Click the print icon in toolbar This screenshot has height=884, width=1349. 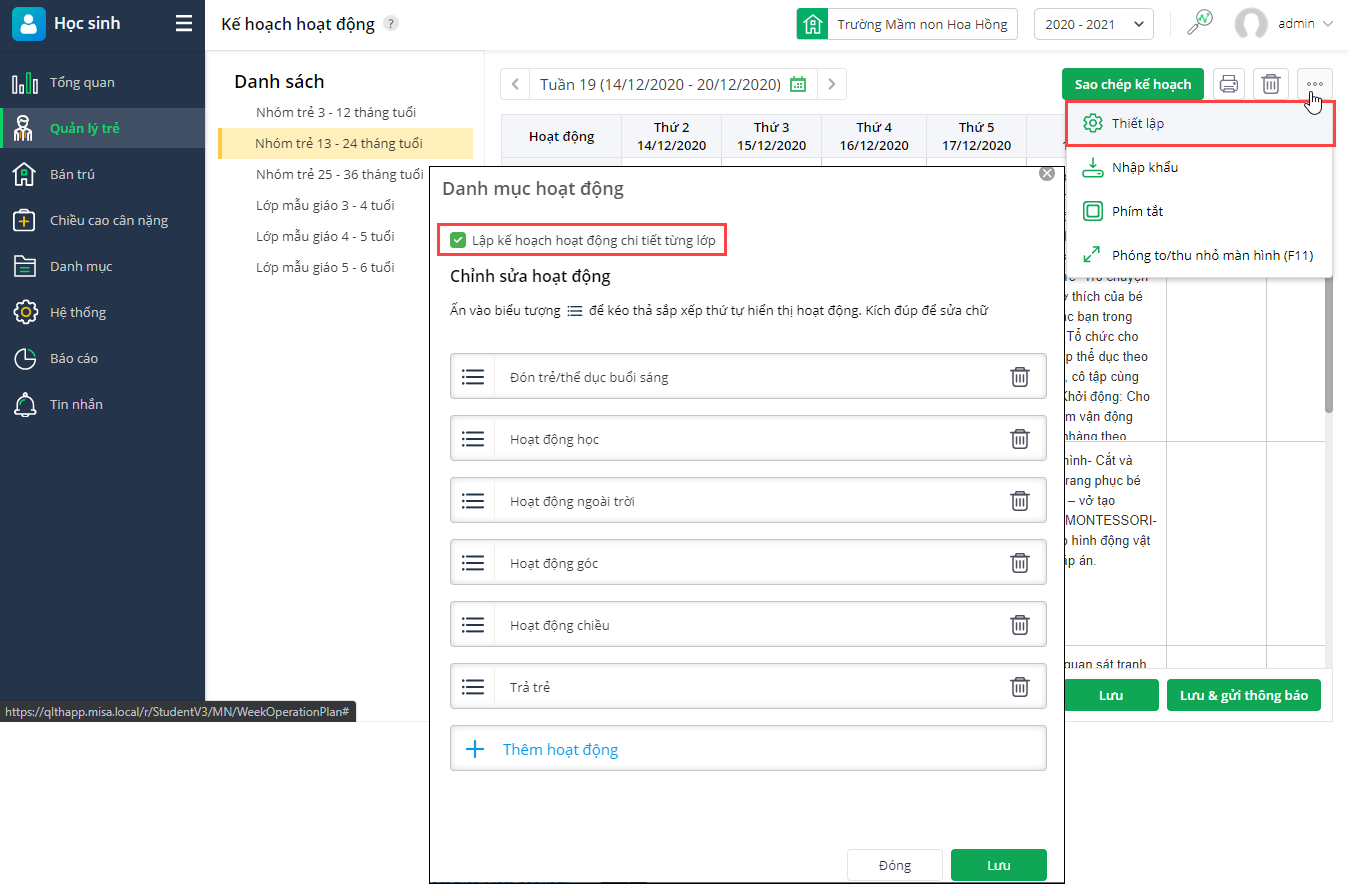1229,84
